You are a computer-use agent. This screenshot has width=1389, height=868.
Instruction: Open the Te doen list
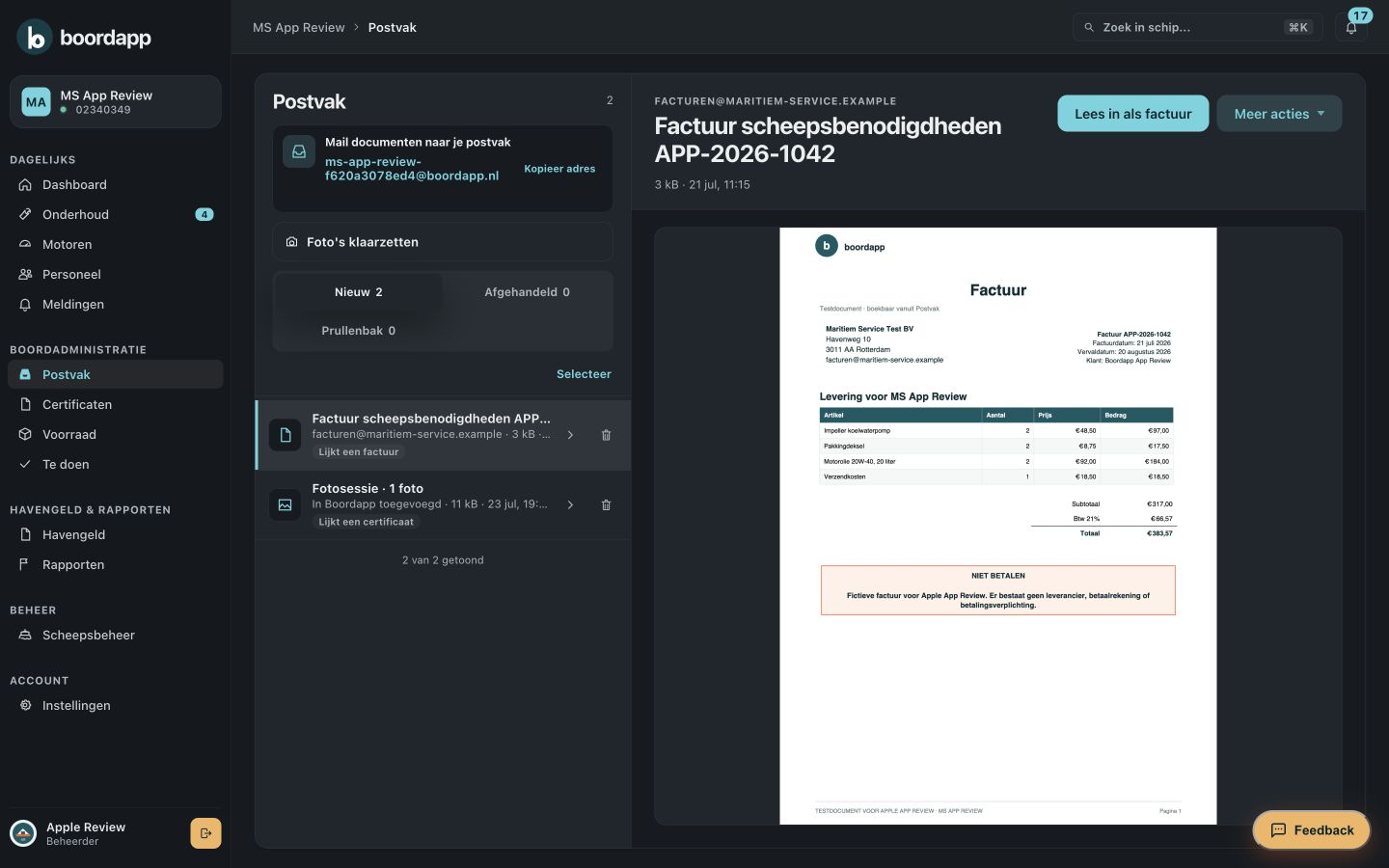click(x=116, y=464)
